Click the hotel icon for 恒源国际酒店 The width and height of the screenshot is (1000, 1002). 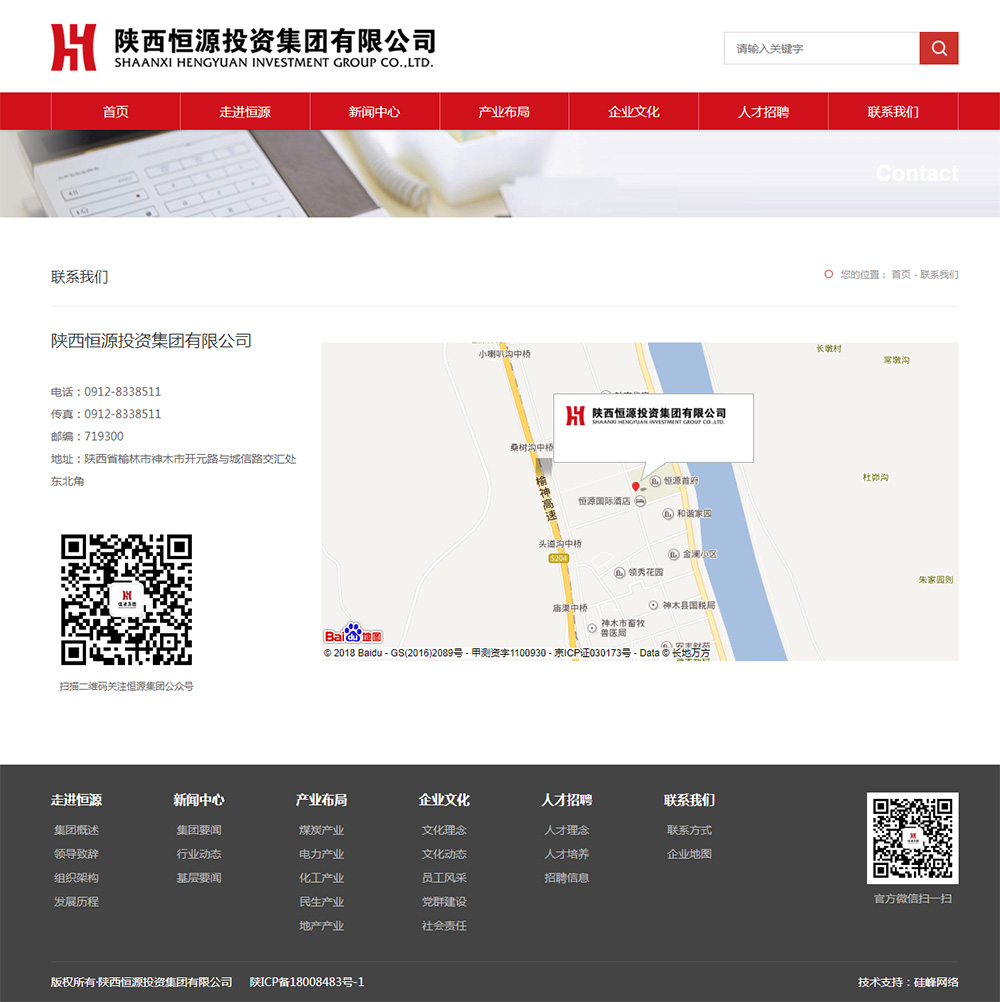(640, 501)
